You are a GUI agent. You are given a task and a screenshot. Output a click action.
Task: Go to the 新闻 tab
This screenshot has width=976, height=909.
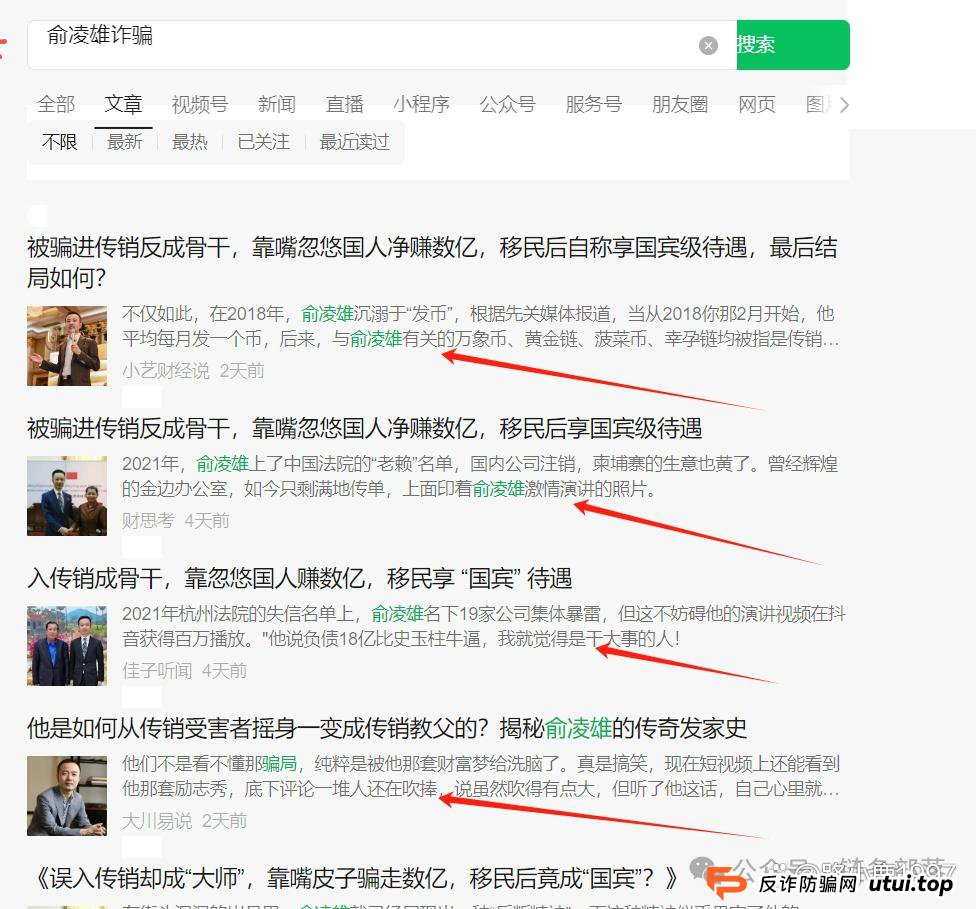(277, 104)
